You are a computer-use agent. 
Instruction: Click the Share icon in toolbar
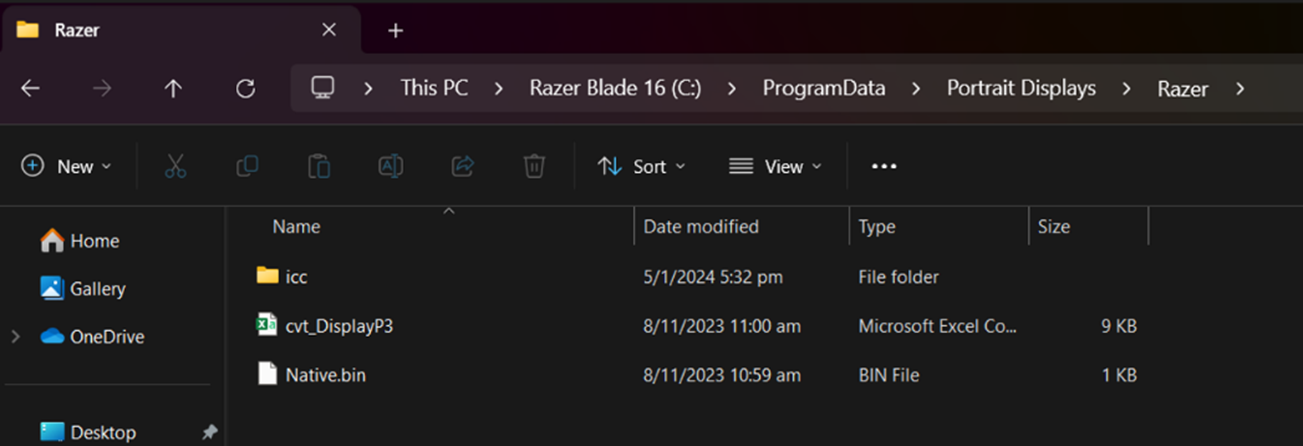462,166
